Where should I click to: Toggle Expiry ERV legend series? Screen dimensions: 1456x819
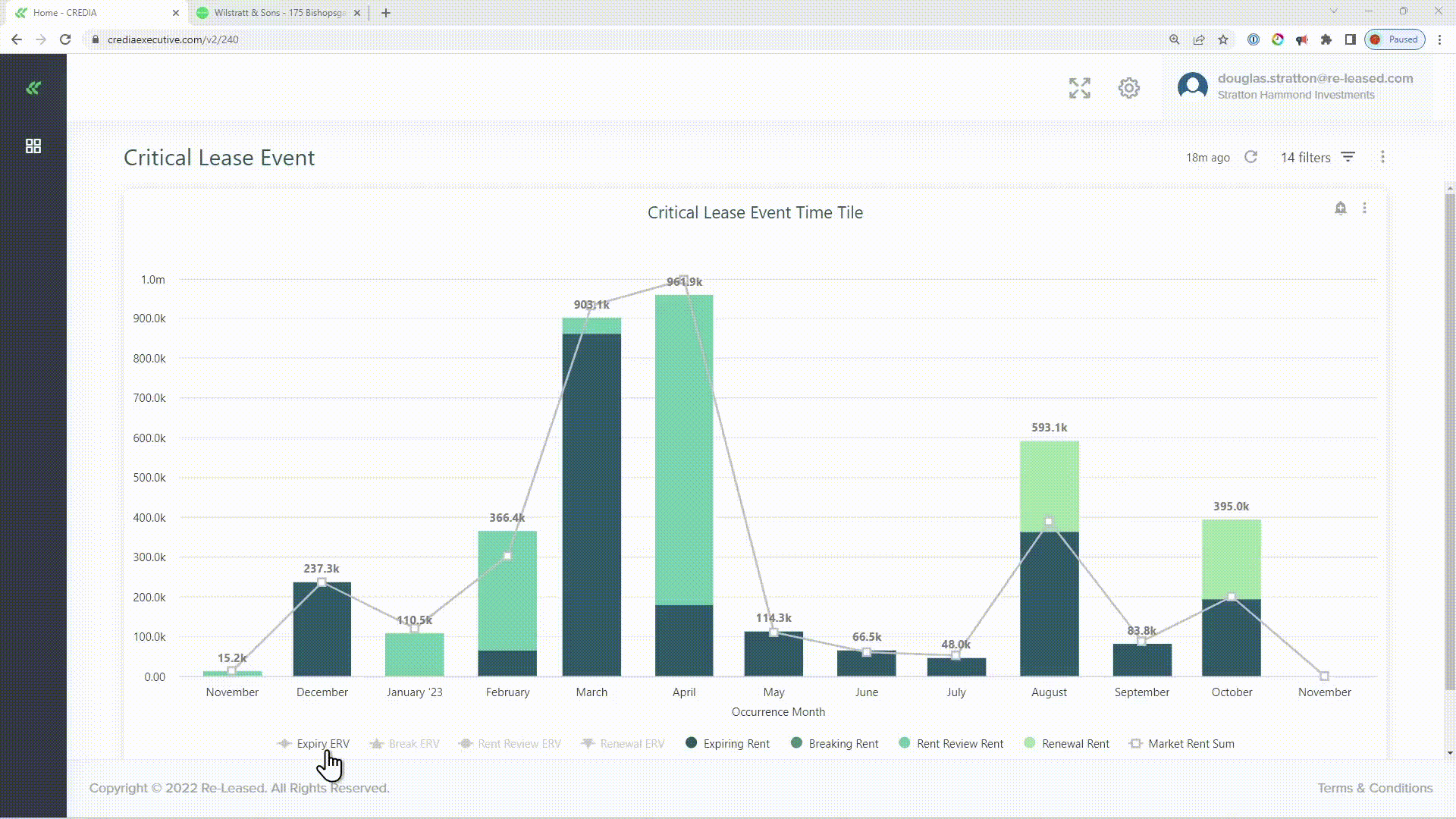click(313, 744)
